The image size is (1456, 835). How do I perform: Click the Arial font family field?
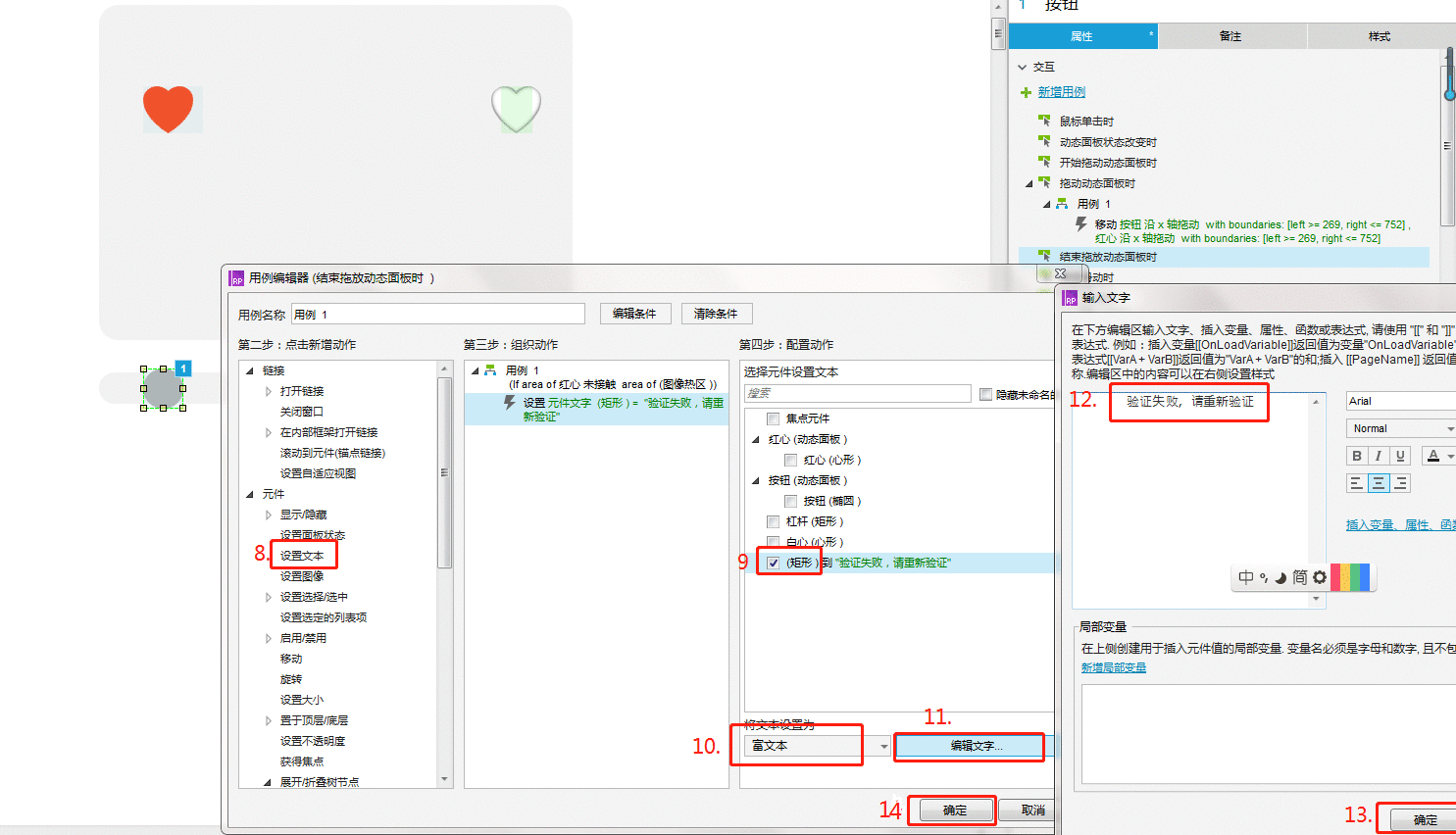[x=1400, y=401]
